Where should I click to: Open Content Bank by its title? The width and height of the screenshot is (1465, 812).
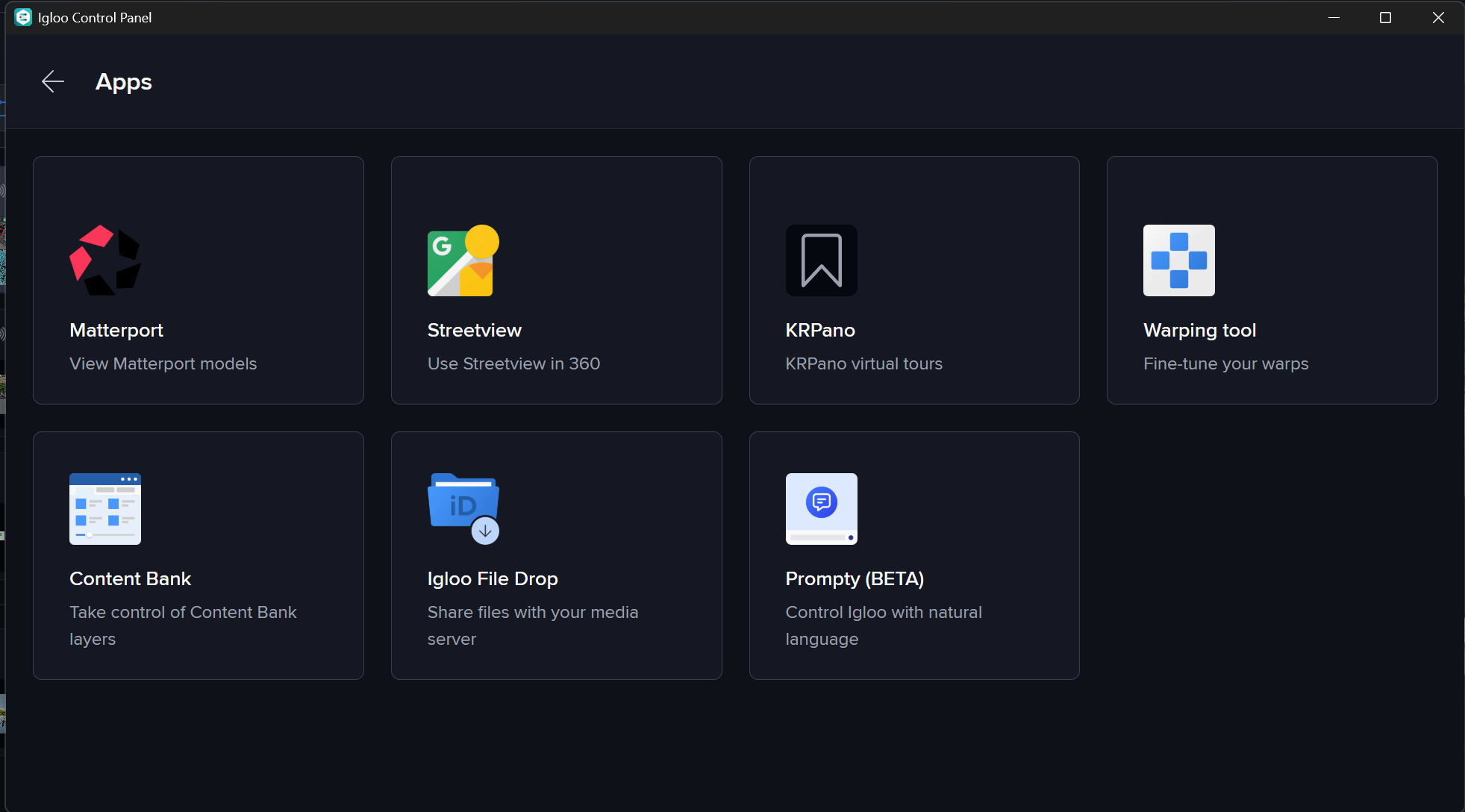pyautogui.click(x=130, y=578)
